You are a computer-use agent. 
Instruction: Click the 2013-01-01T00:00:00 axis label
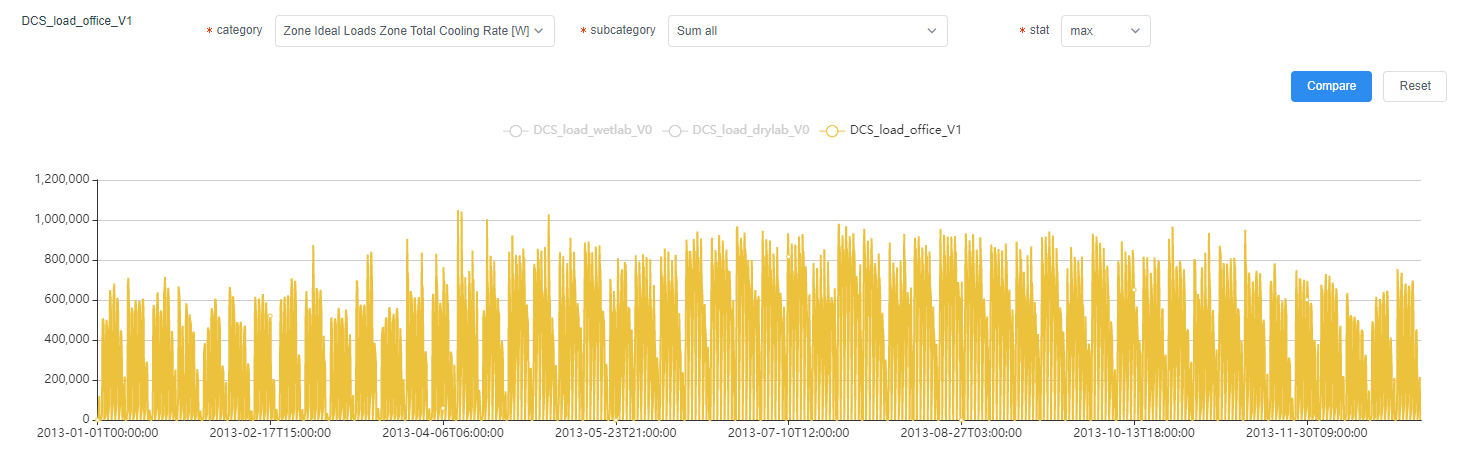(x=97, y=433)
